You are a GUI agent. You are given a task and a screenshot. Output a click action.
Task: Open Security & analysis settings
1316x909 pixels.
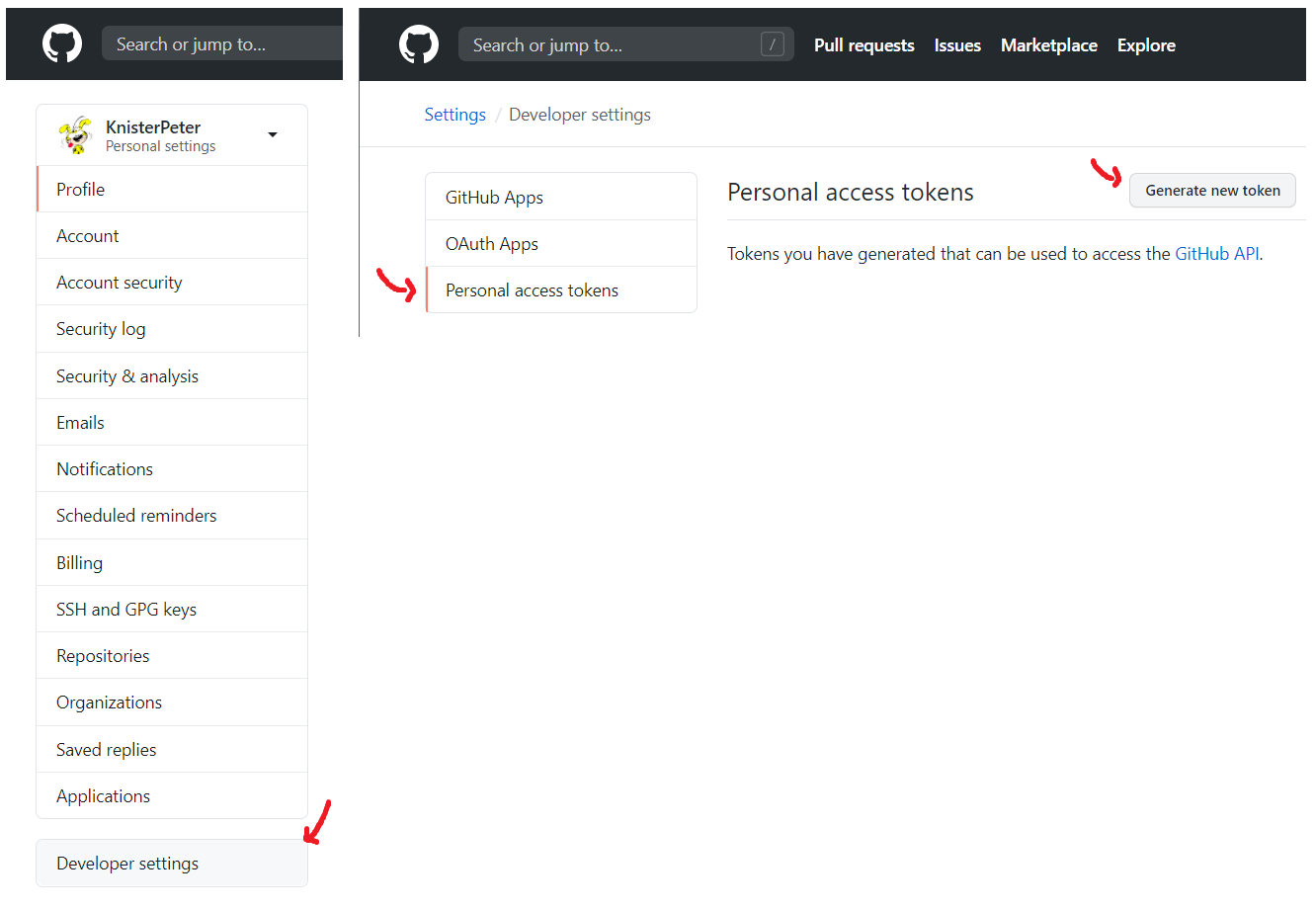tap(172, 375)
